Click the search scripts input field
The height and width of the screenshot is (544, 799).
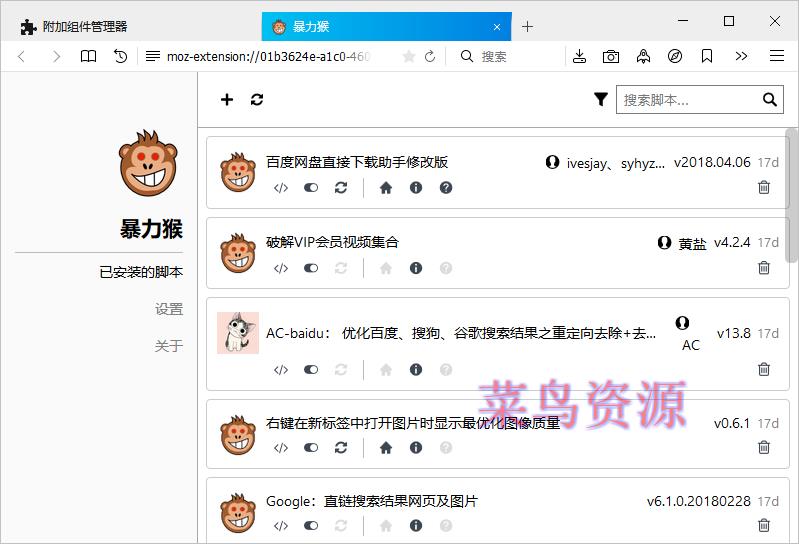690,99
